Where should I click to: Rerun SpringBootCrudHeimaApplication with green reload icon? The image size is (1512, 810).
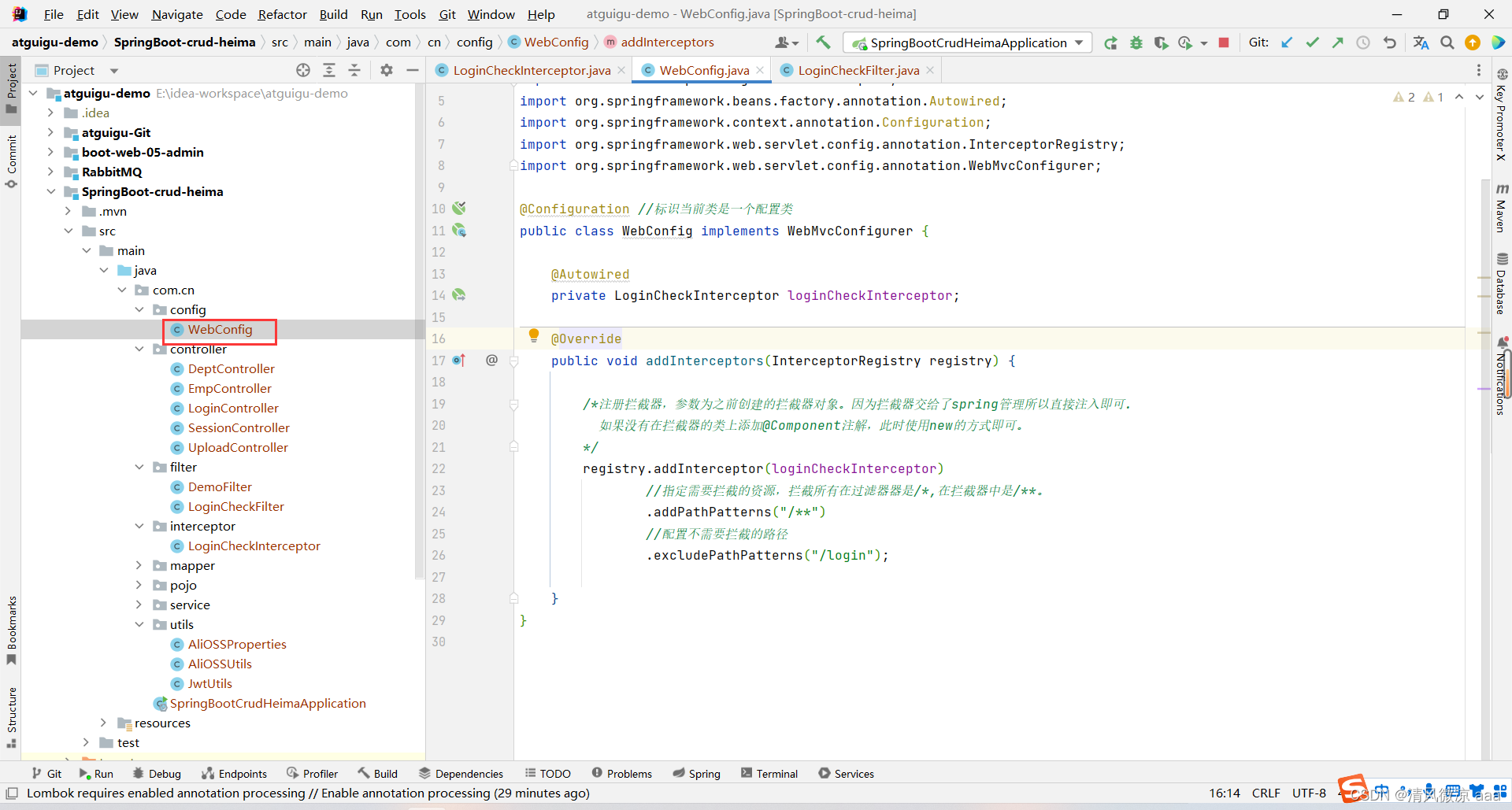1110,43
